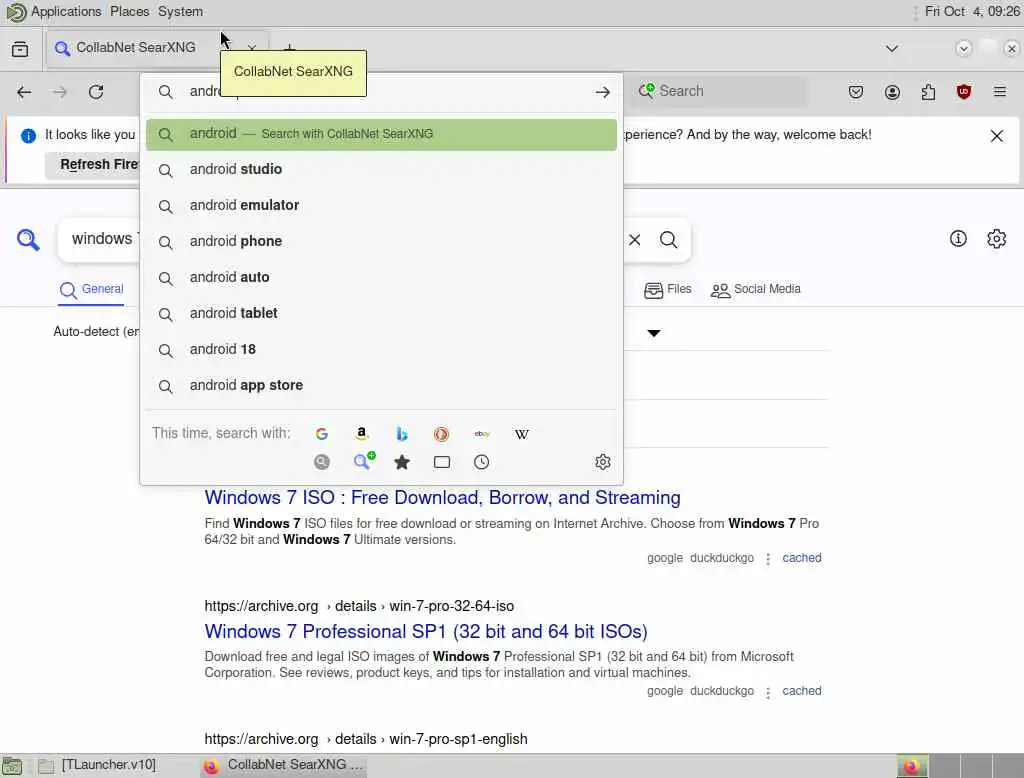Image resolution: width=1024 pixels, height=778 pixels.
Task: Click the address bar text field
Action: pos(382,92)
